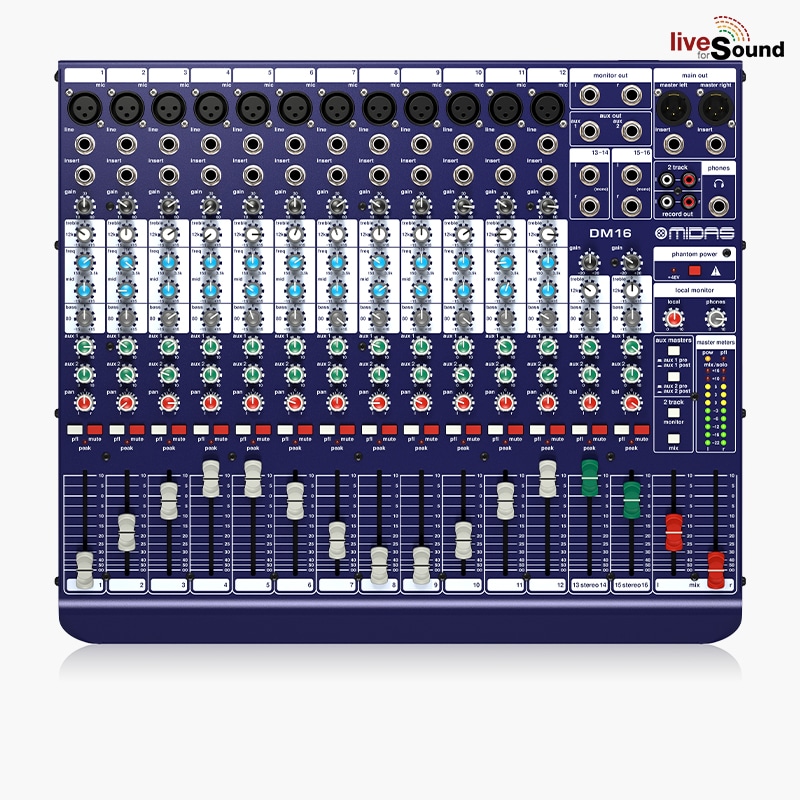Click the channel 1 fader
The image size is (800, 800).
pyautogui.click(x=85, y=569)
